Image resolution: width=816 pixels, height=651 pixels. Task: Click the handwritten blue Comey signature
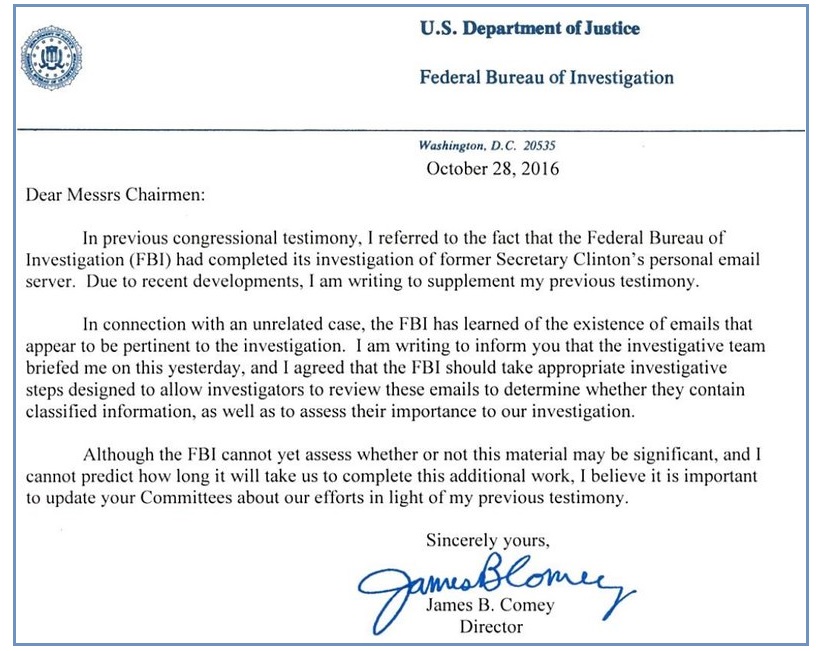pos(493,582)
